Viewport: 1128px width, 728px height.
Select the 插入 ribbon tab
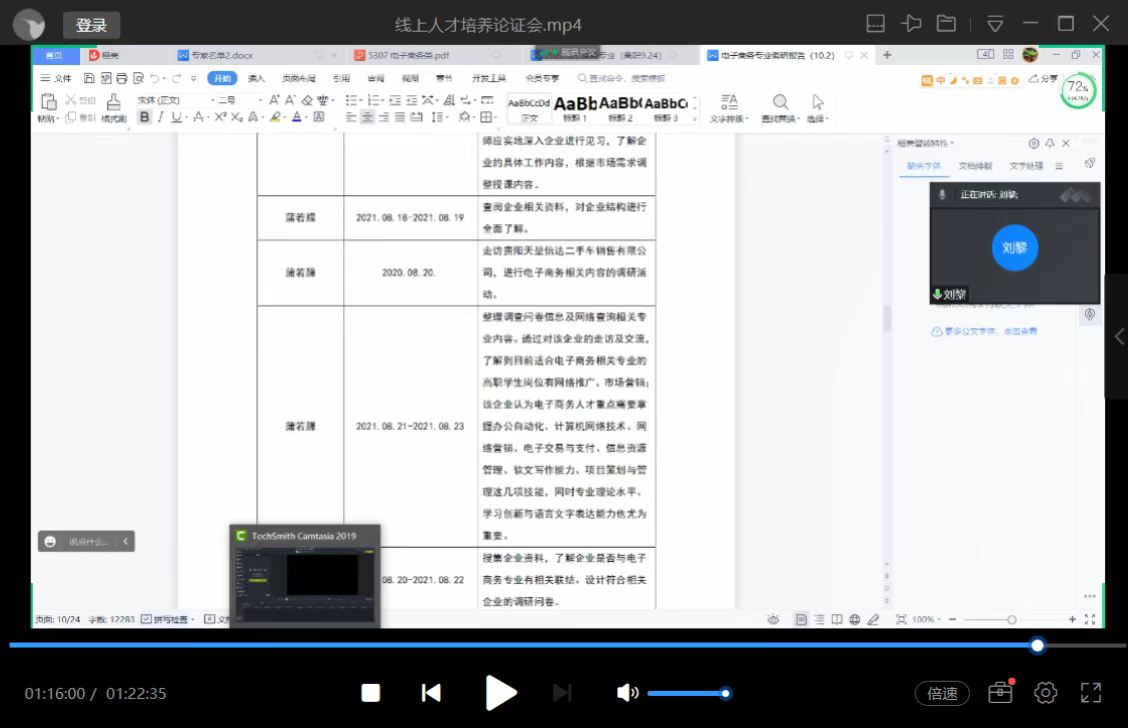257,78
